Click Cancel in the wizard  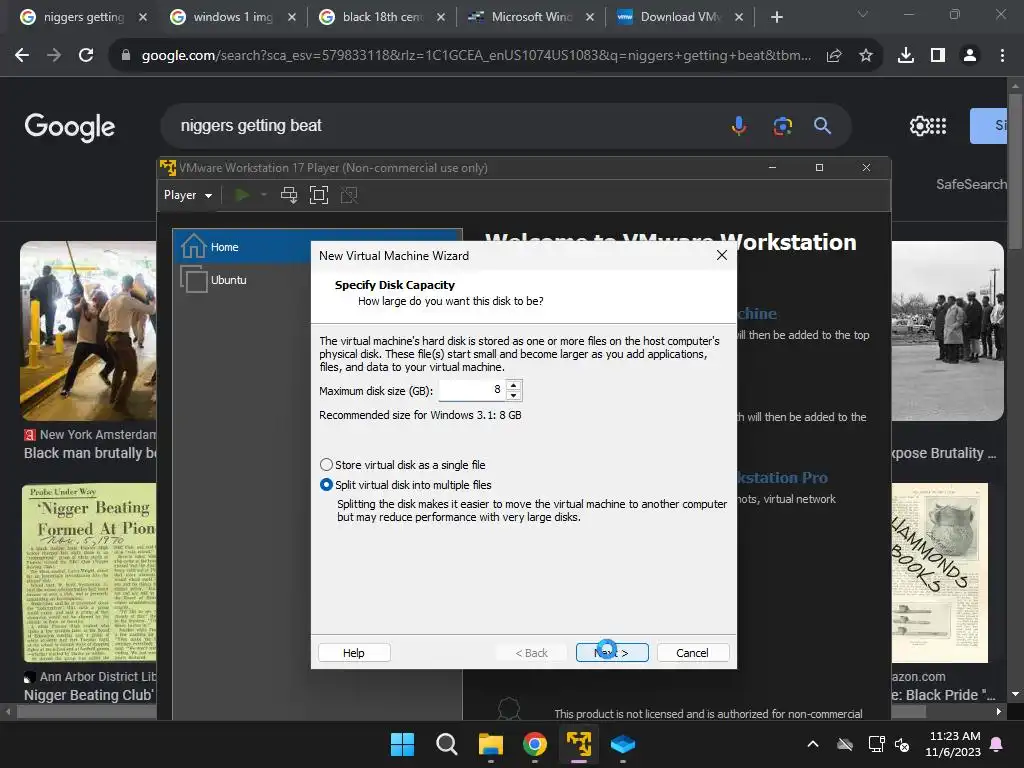(x=692, y=652)
